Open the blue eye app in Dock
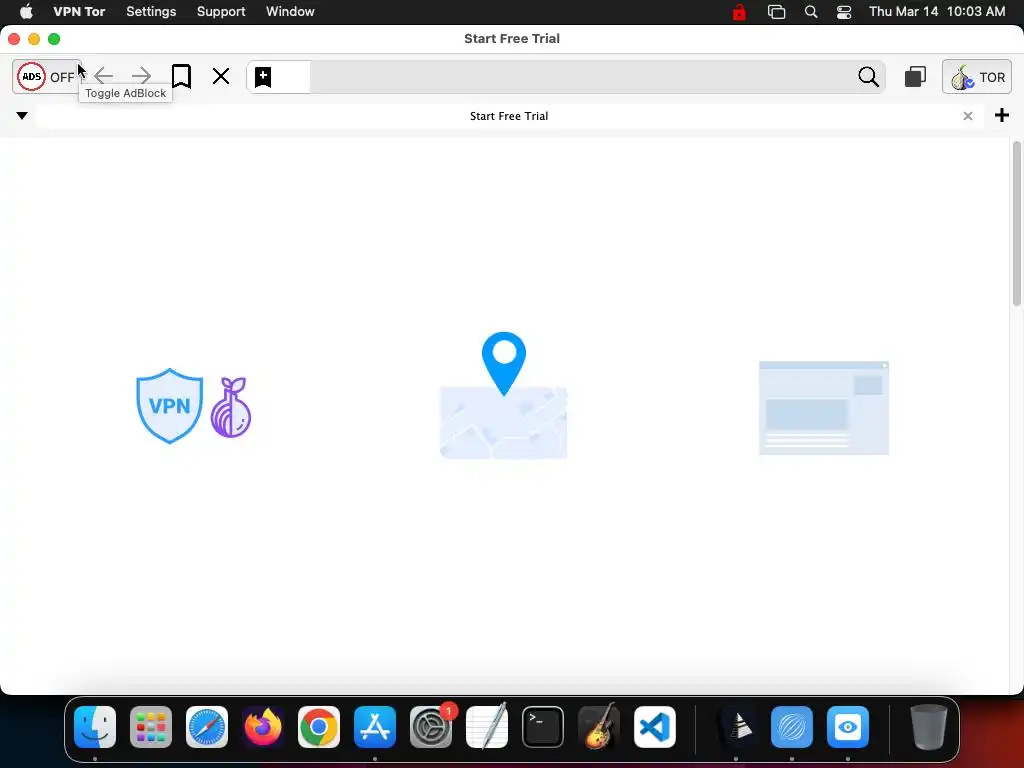The image size is (1024, 768). [x=848, y=727]
